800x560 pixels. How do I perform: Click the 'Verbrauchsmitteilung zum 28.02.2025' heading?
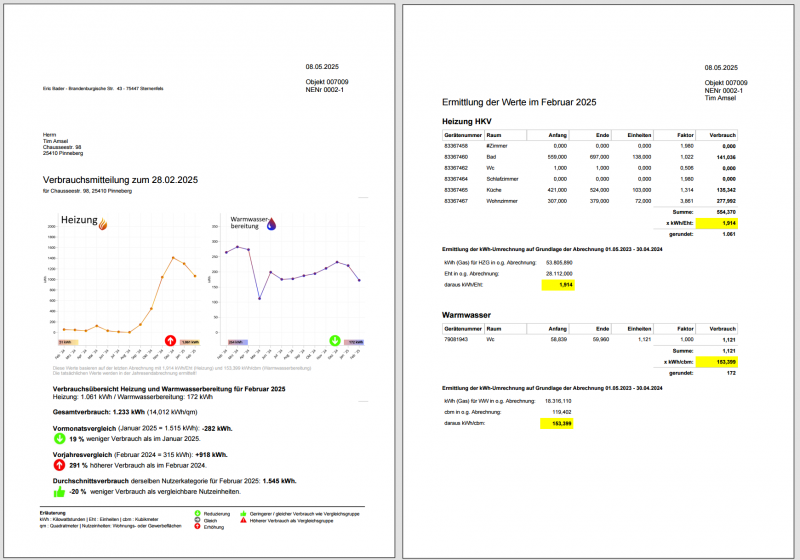(x=120, y=180)
